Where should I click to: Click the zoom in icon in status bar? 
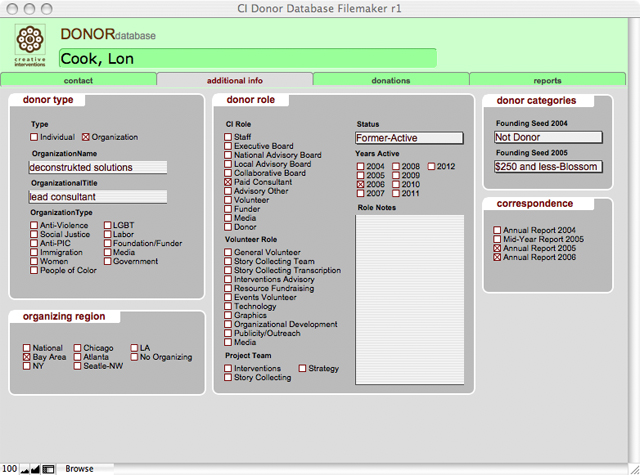[36, 468]
